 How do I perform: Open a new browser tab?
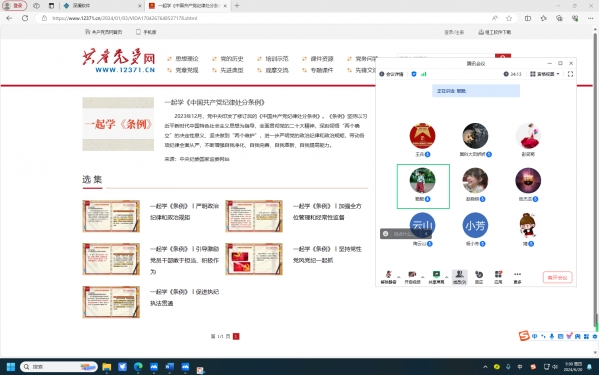237,6
